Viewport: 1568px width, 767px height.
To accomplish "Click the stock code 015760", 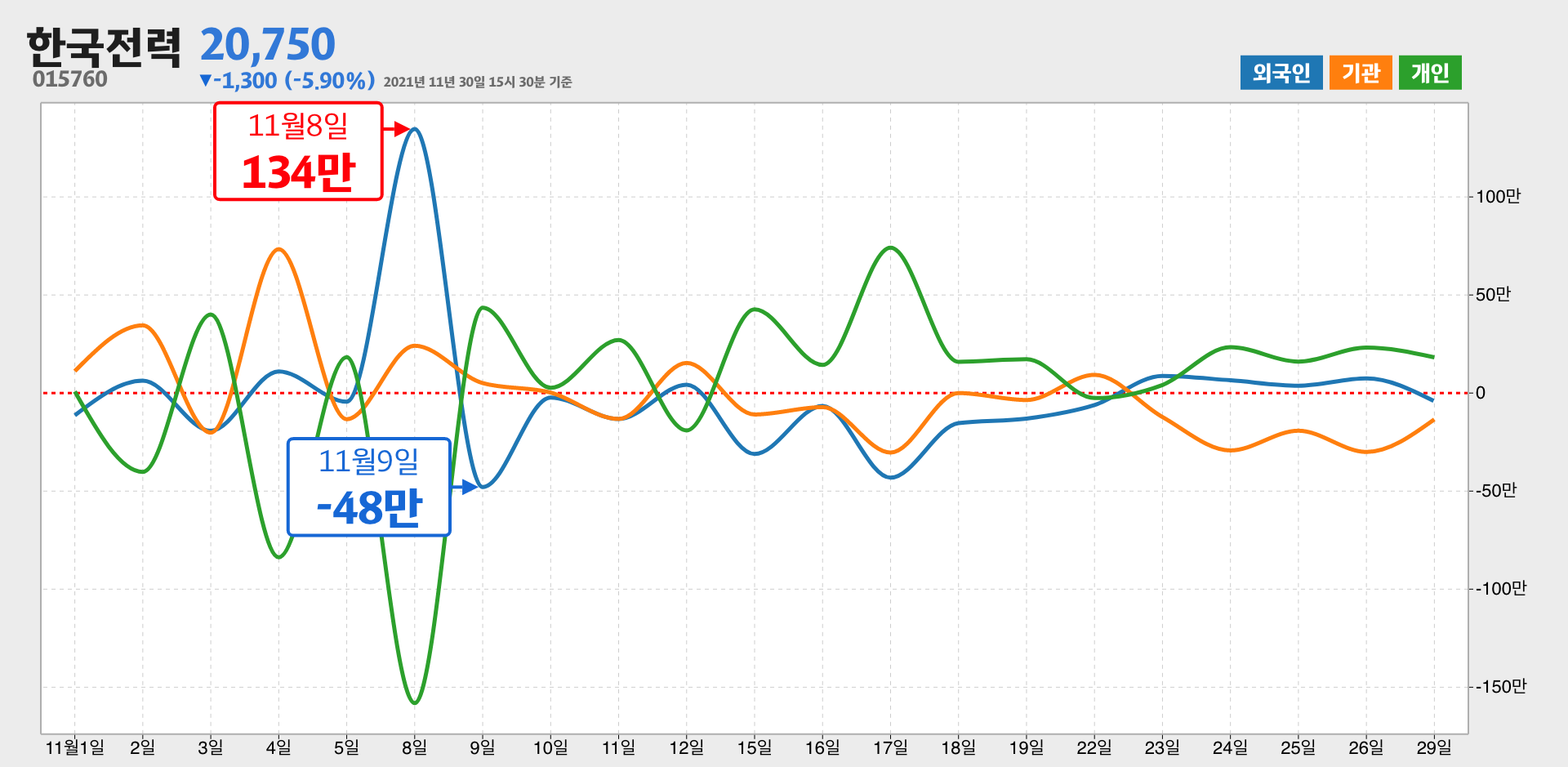I will point(70,79).
